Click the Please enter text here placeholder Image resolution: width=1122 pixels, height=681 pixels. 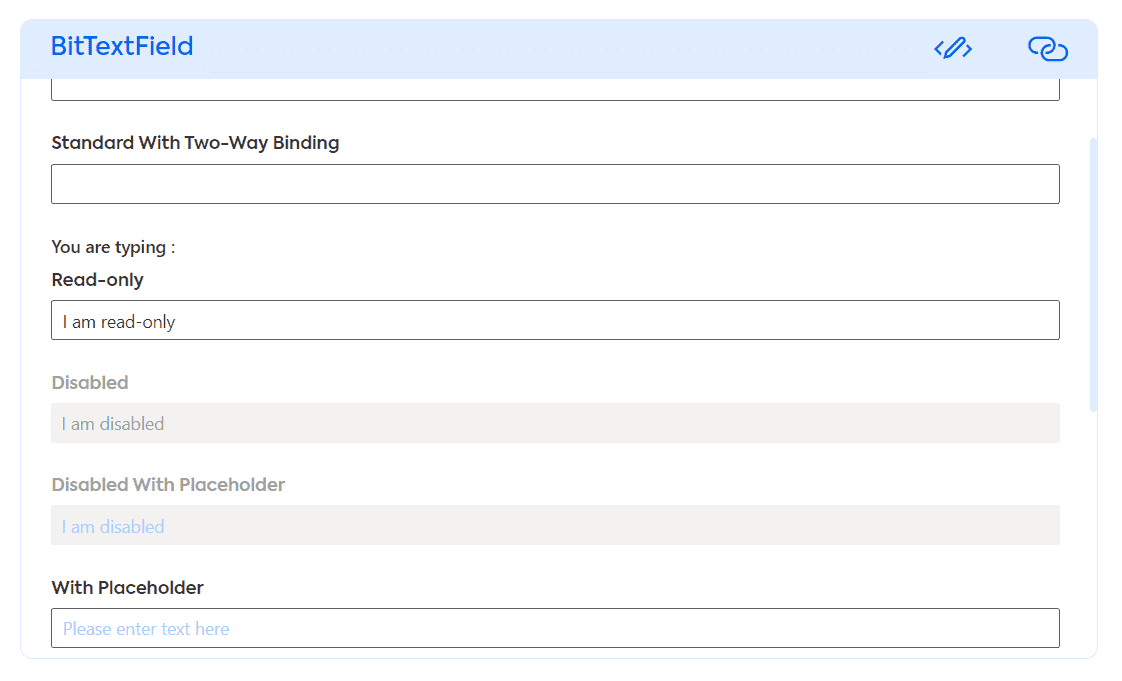click(147, 628)
